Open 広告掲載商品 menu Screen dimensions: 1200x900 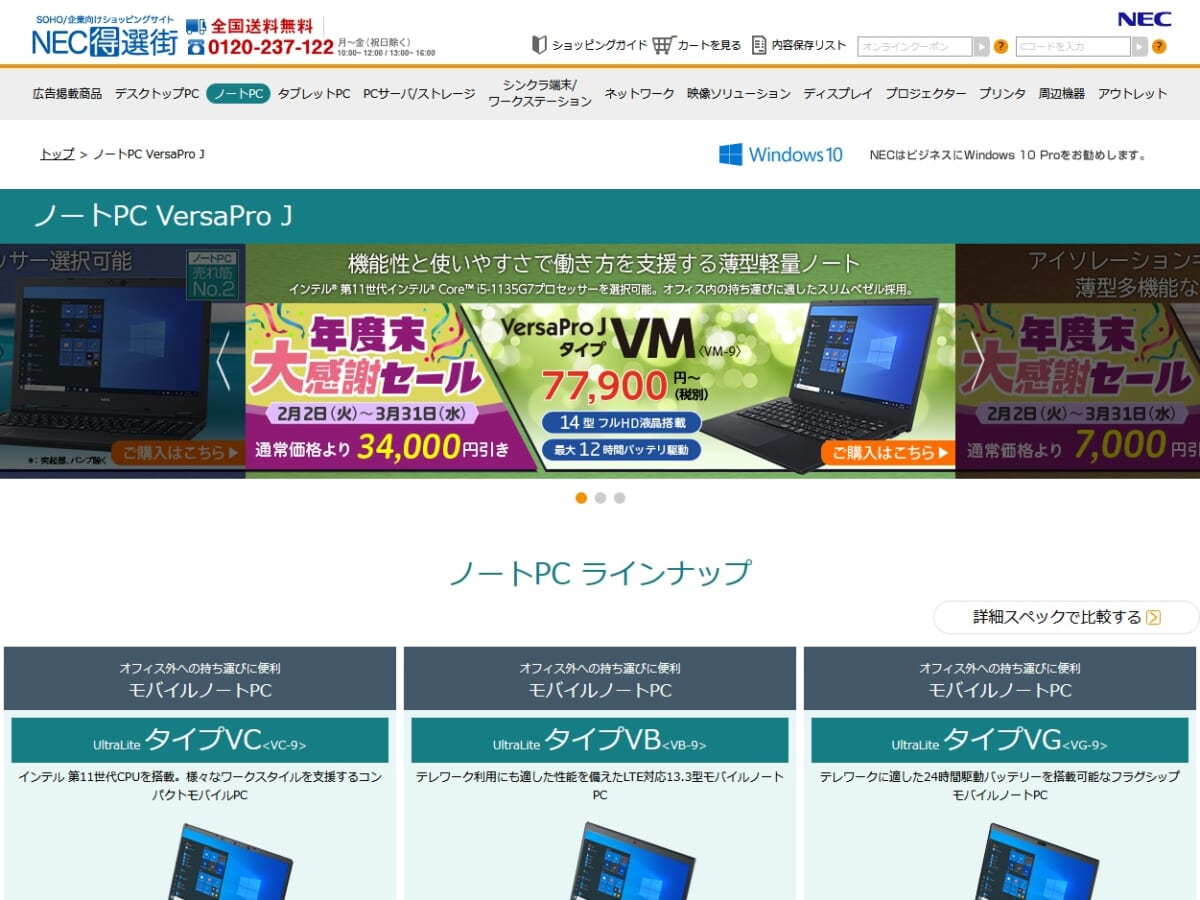tap(67, 94)
